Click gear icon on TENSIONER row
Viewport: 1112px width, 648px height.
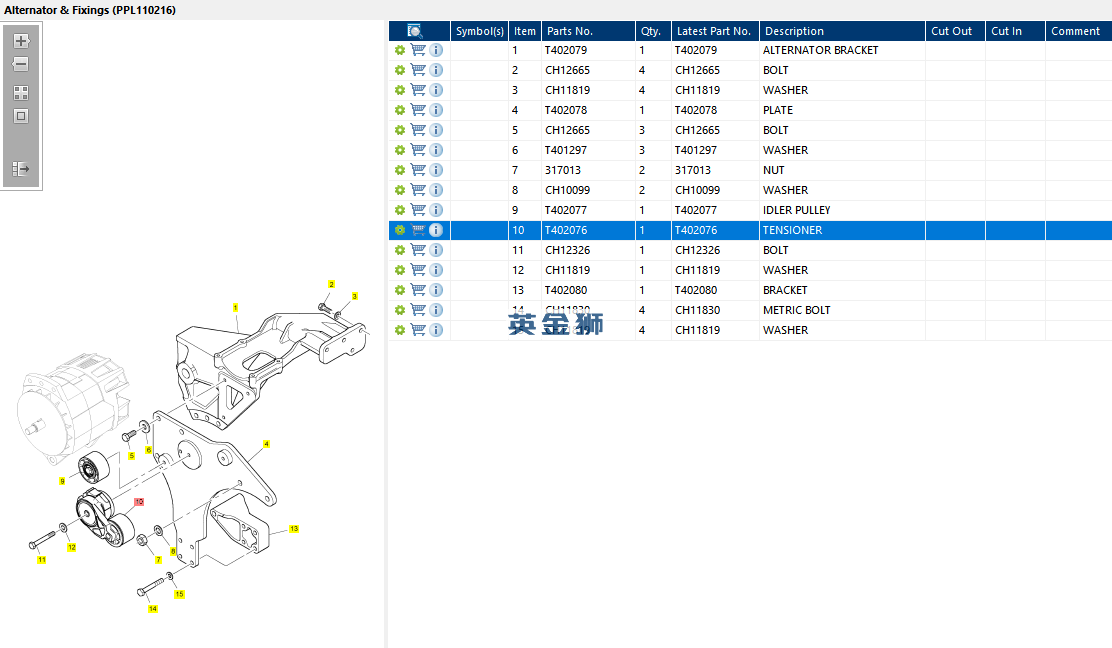(400, 230)
